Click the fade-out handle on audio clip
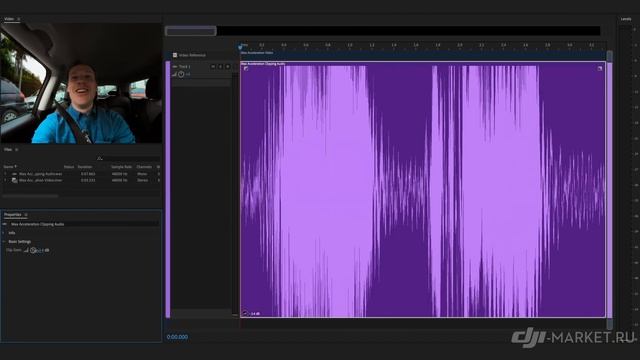 pos(600,69)
